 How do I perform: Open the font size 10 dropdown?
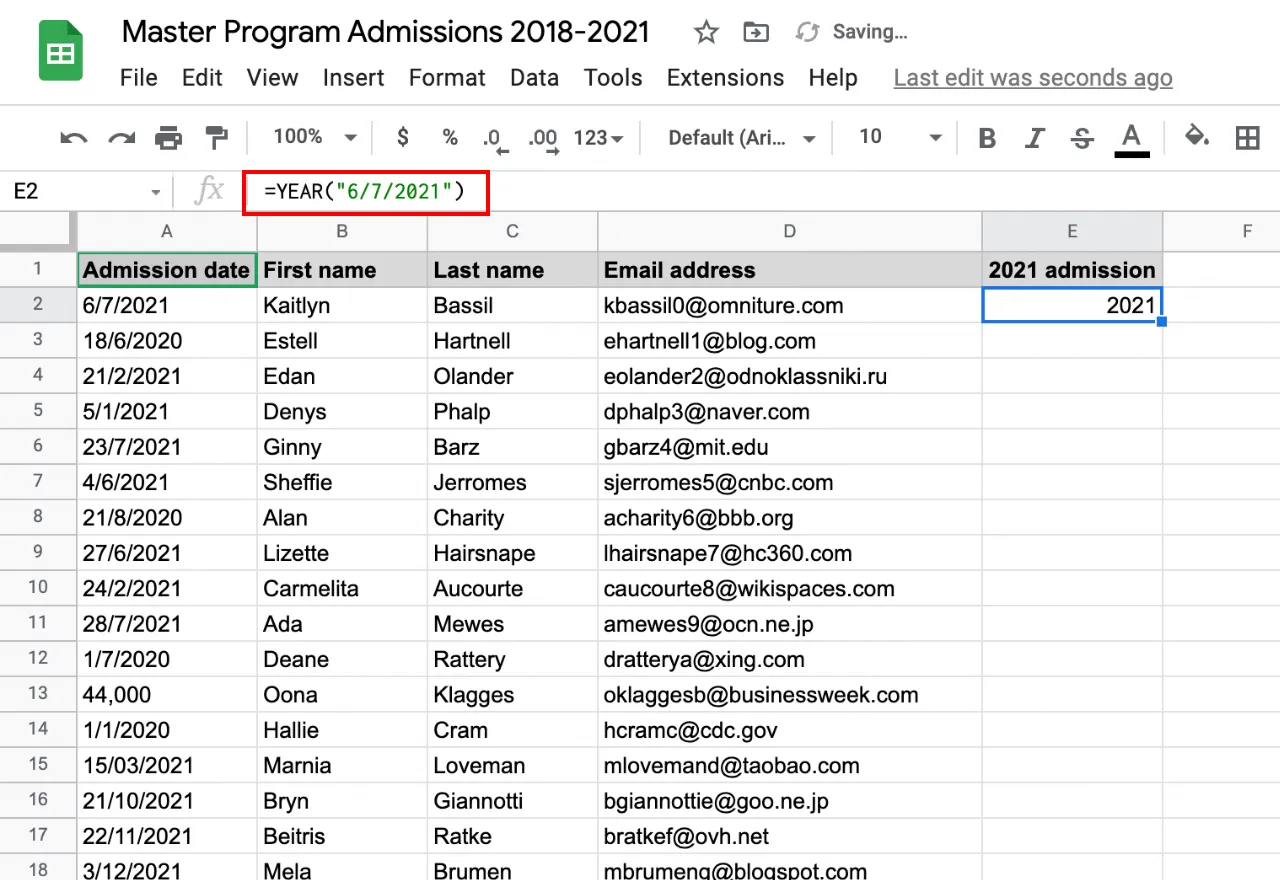(x=900, y=137)
